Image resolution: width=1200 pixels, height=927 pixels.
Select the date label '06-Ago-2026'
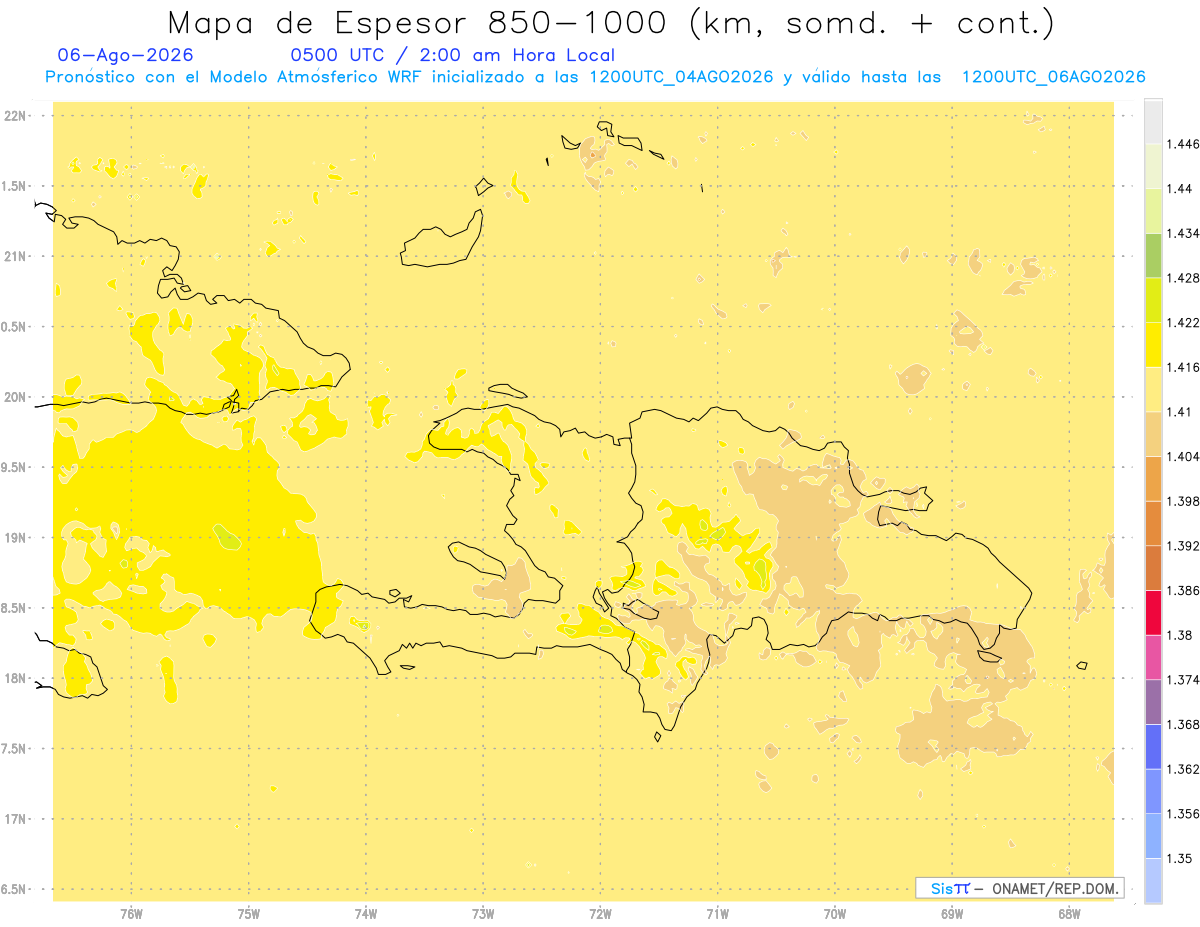[126, 55]
